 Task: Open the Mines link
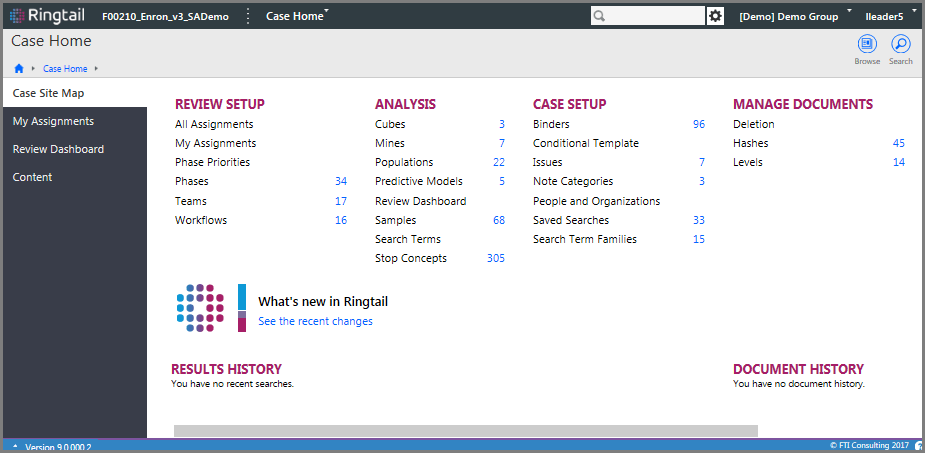[x=390, y=143]
